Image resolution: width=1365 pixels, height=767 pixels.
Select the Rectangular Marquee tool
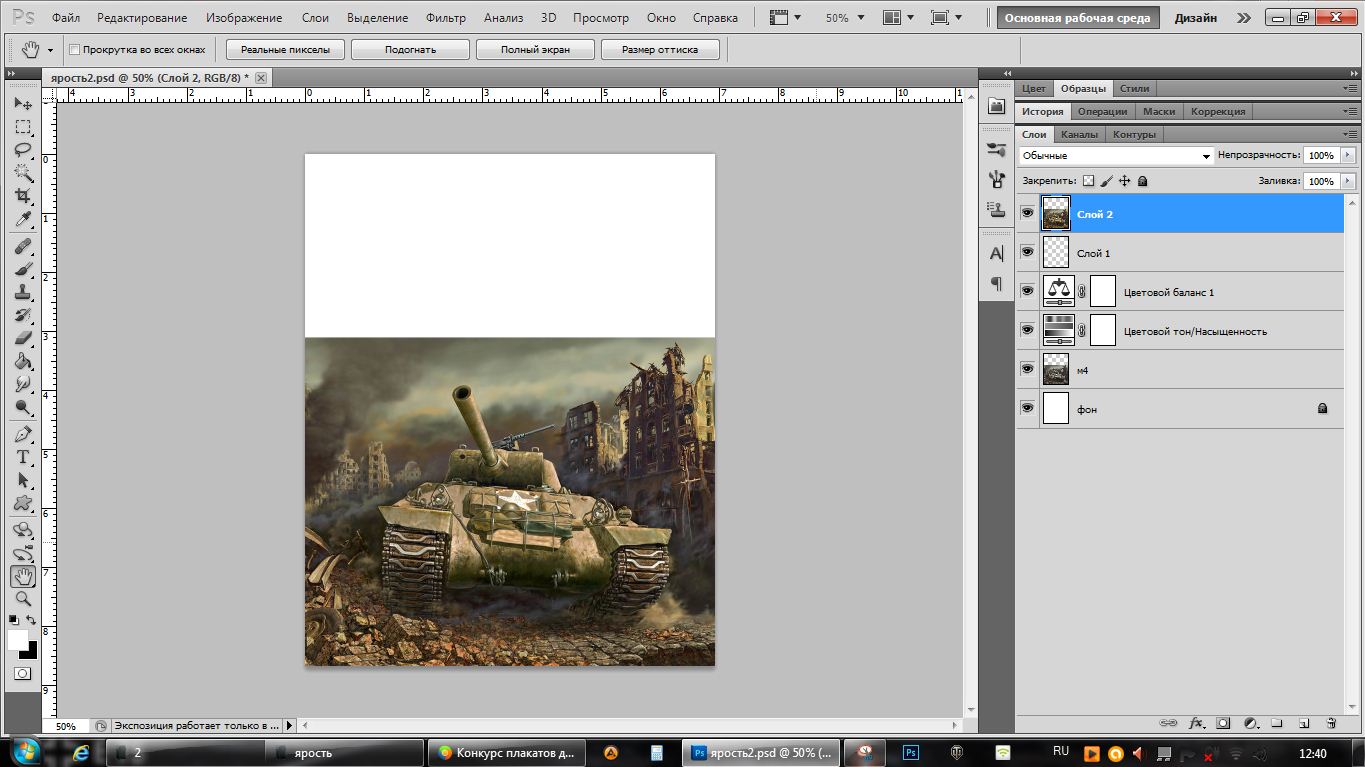click(x=23, y=127)
